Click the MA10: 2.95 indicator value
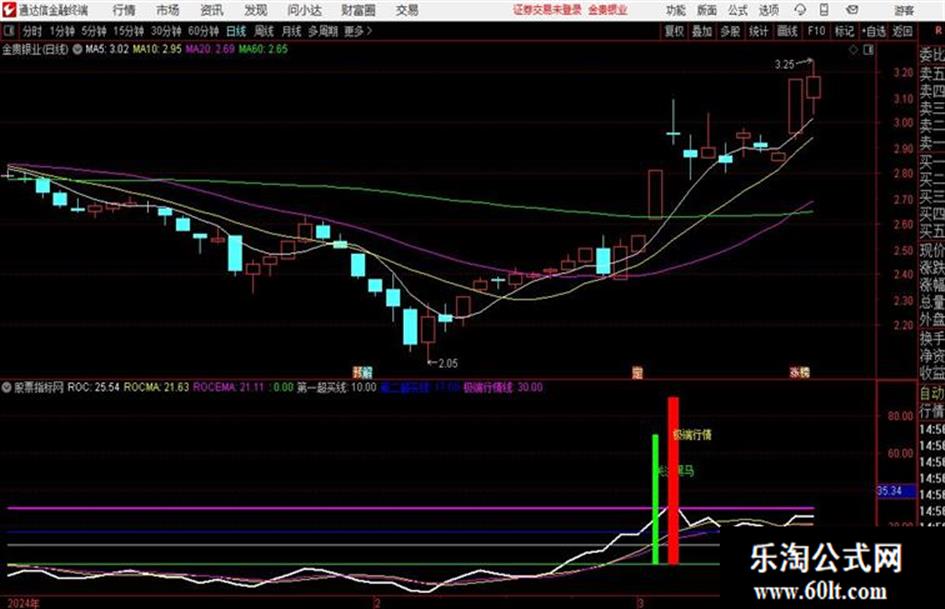 (157, 49)
